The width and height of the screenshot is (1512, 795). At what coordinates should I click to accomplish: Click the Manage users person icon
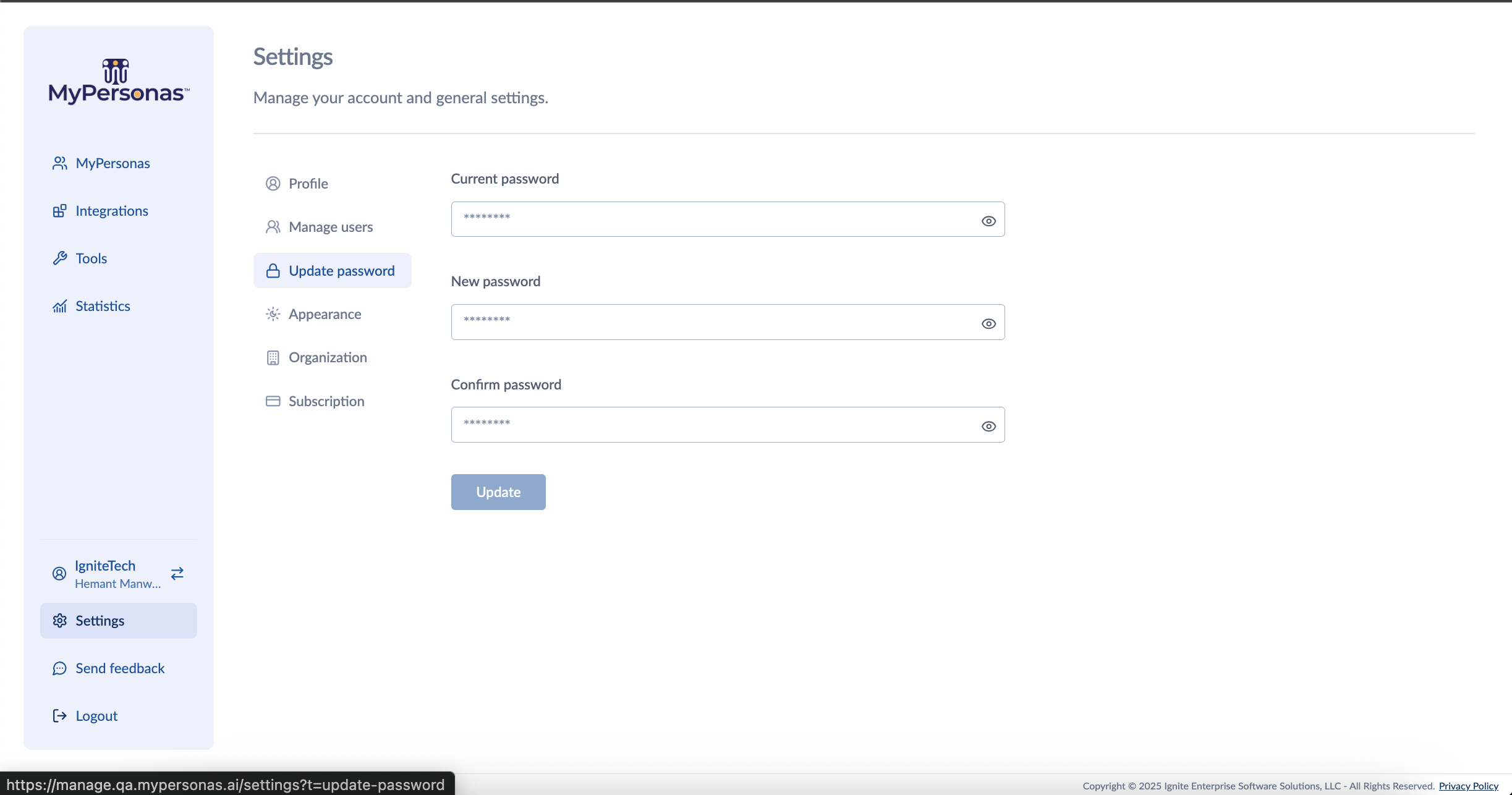[x=273, y=227]
